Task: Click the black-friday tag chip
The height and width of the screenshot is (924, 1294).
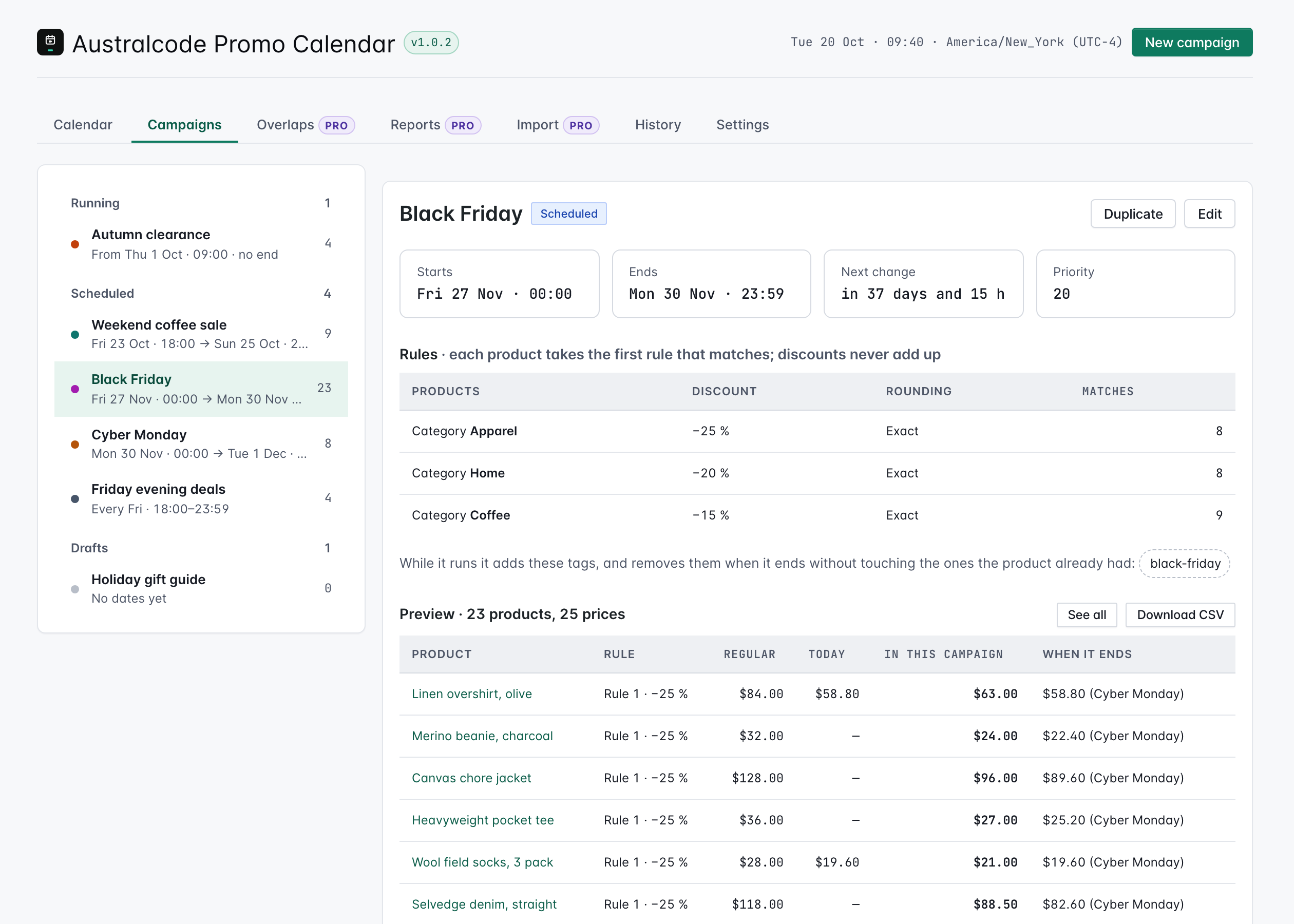Action: [1185, 563]
